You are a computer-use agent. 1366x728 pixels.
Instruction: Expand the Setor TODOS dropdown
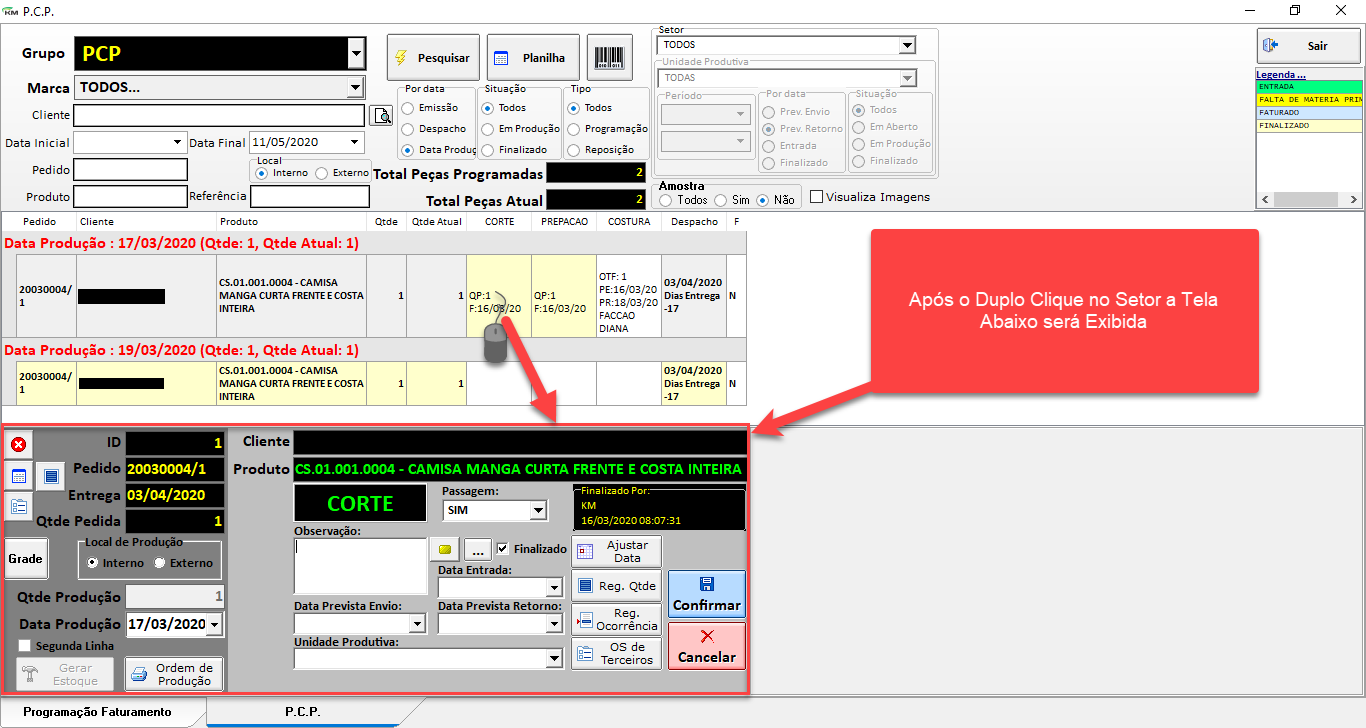point(907,45)
